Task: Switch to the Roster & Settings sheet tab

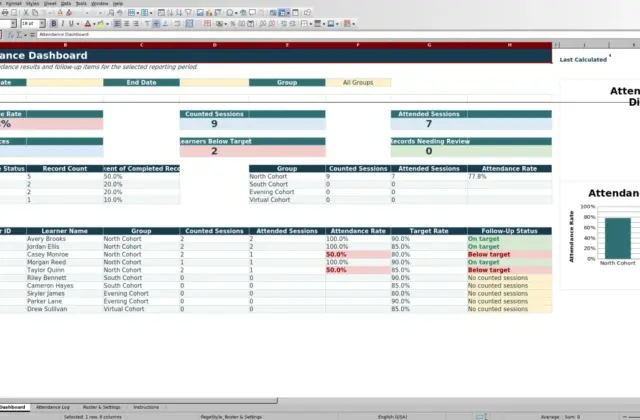Action: pos(102,407)
